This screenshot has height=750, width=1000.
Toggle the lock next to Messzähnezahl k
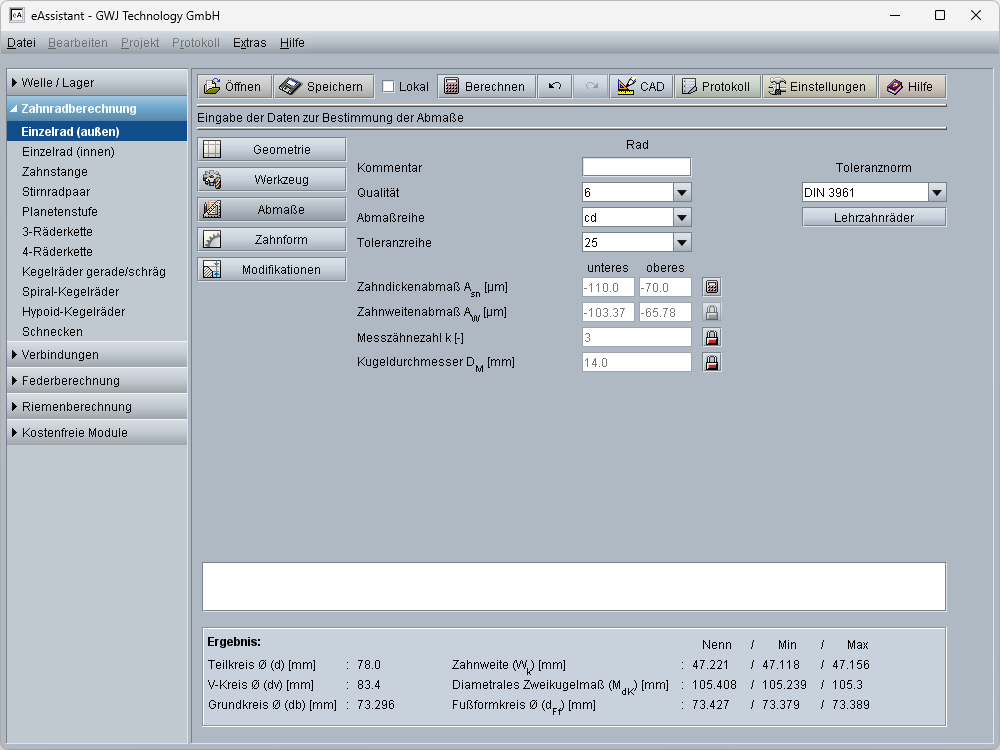coord(712,337)
